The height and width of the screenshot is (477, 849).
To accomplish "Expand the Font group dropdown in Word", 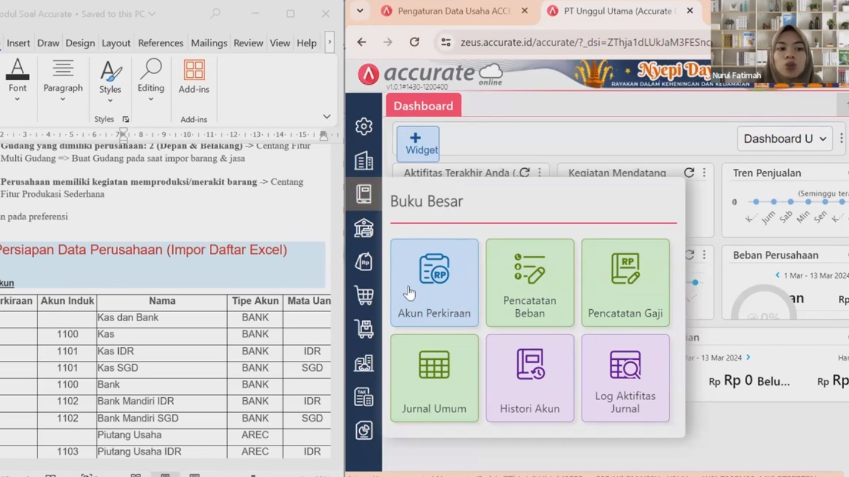I will pos(17,99).
